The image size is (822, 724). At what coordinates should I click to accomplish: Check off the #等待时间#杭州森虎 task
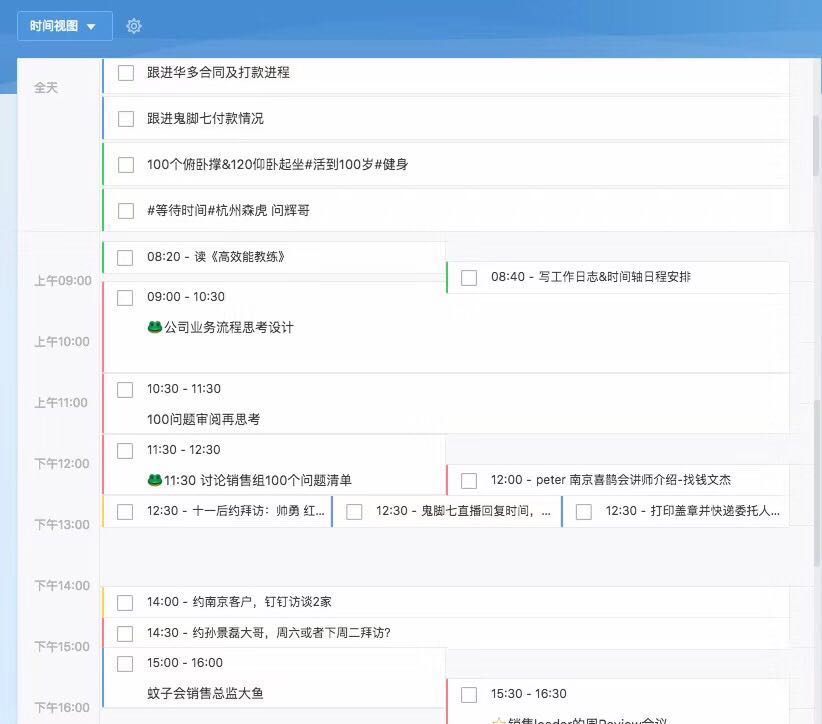(x=126, y=211)
